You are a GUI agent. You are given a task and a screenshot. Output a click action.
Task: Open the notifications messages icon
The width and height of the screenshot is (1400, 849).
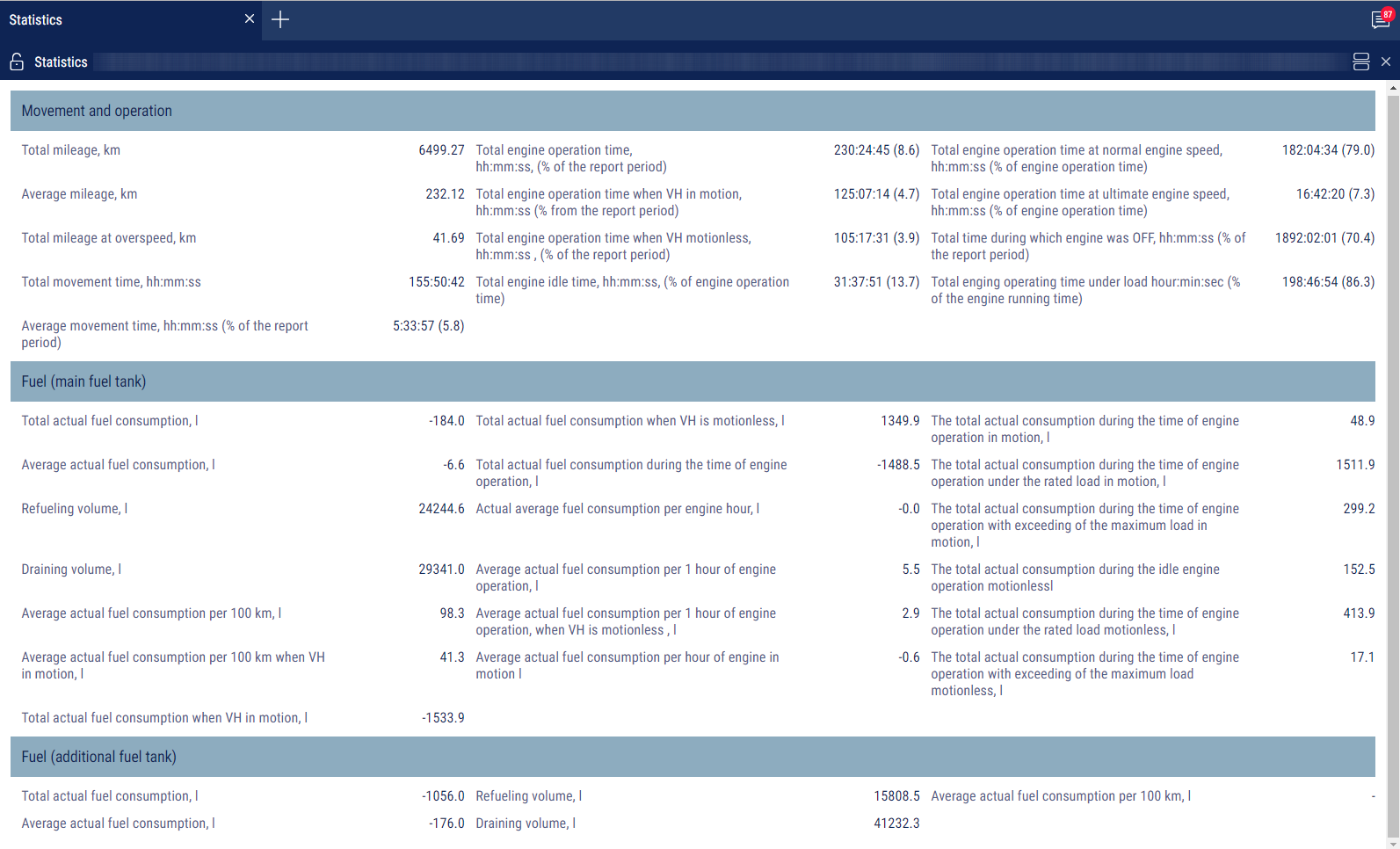(1381, 19)
